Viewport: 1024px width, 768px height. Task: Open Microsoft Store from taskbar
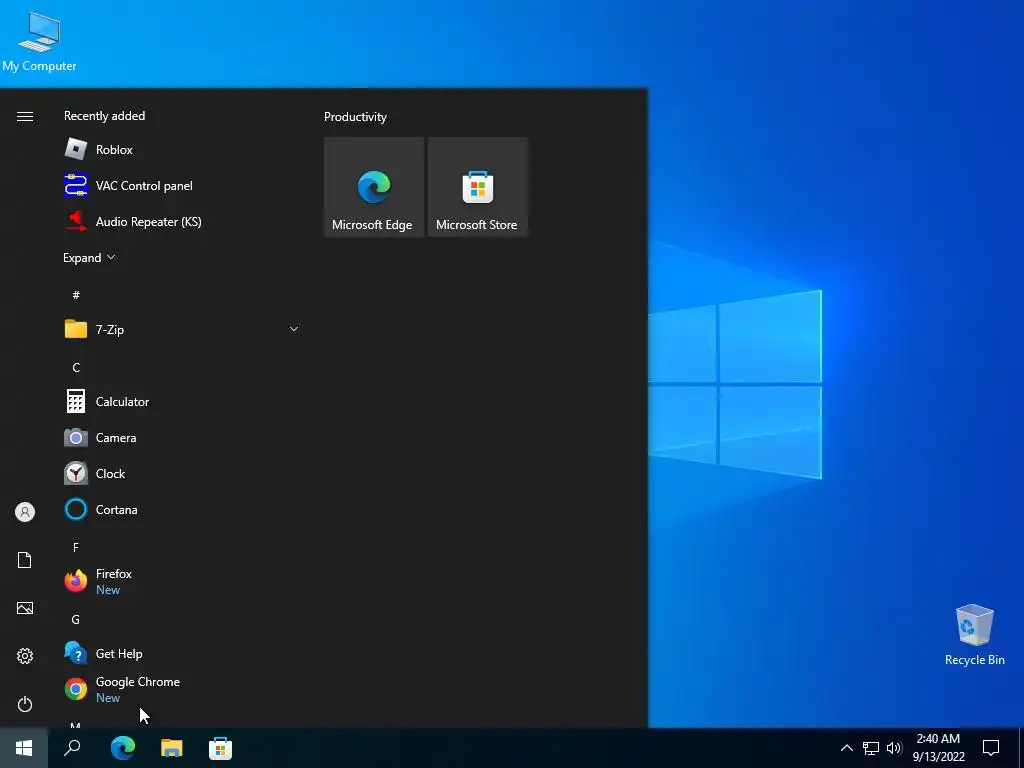(x=221, y=748)
